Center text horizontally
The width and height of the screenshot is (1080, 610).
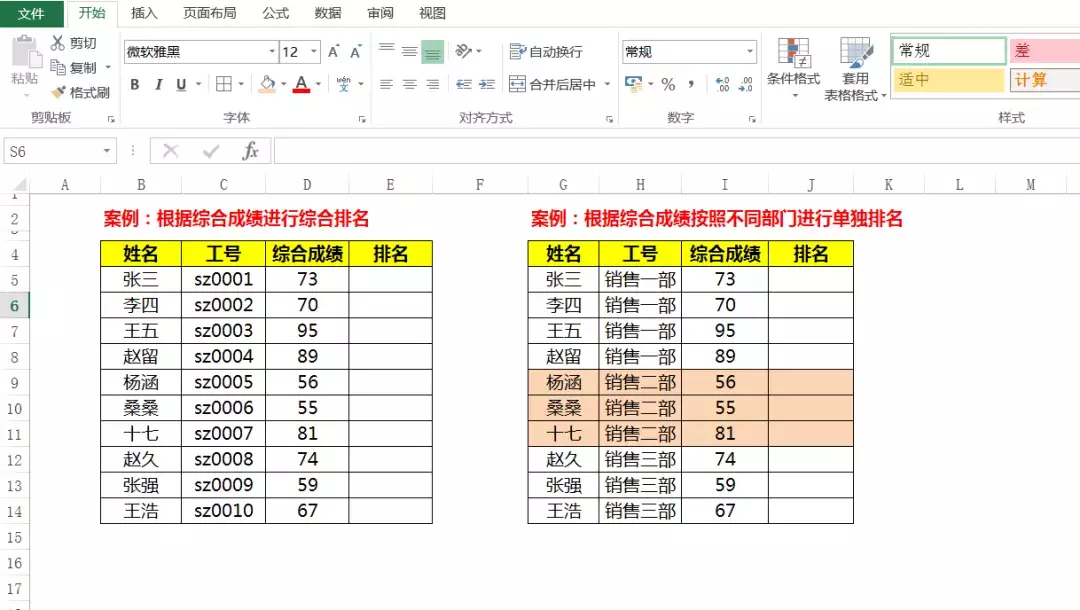pyautogui.click(x=409, y=84)
